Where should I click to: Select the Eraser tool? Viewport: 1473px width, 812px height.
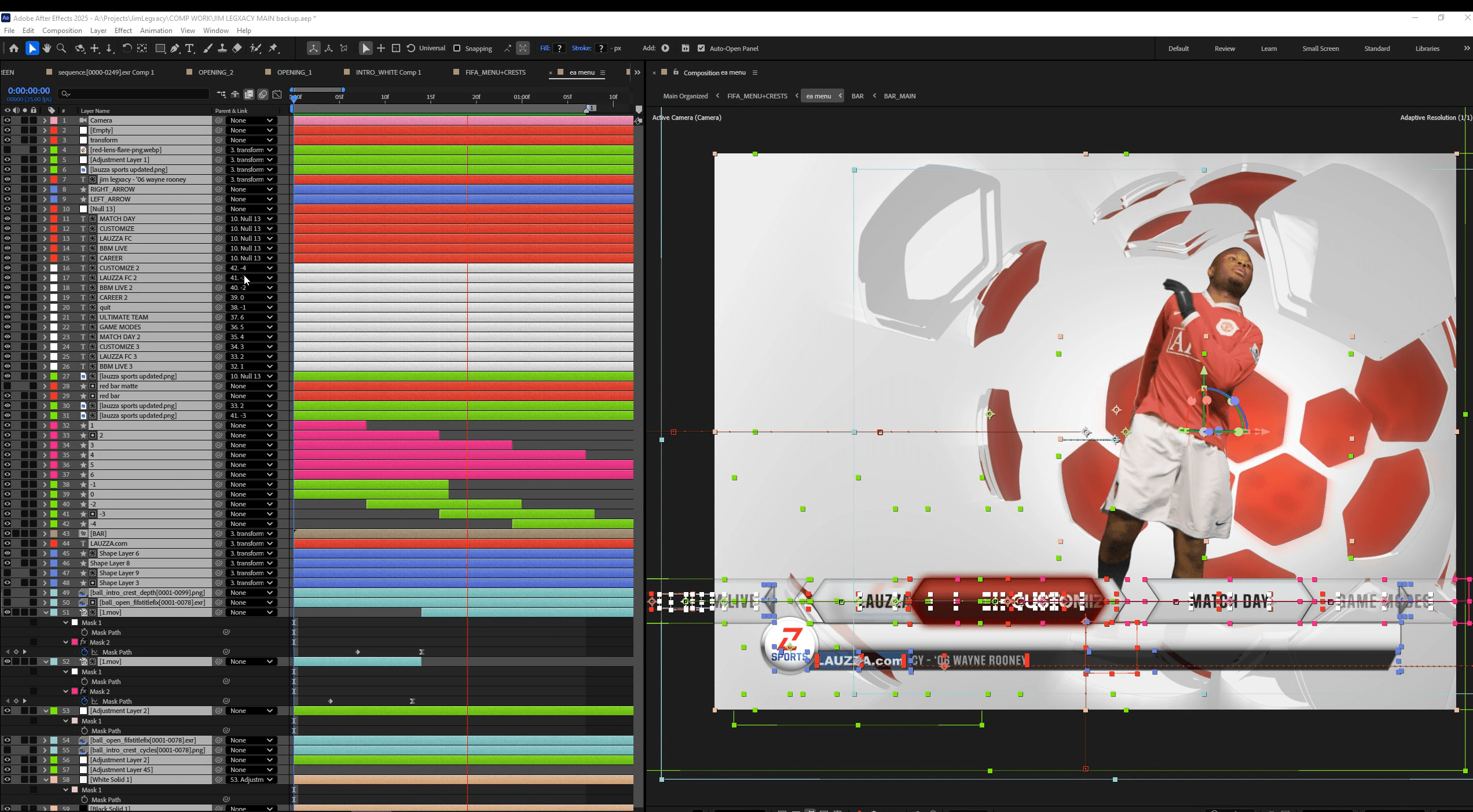coord(237,48)
